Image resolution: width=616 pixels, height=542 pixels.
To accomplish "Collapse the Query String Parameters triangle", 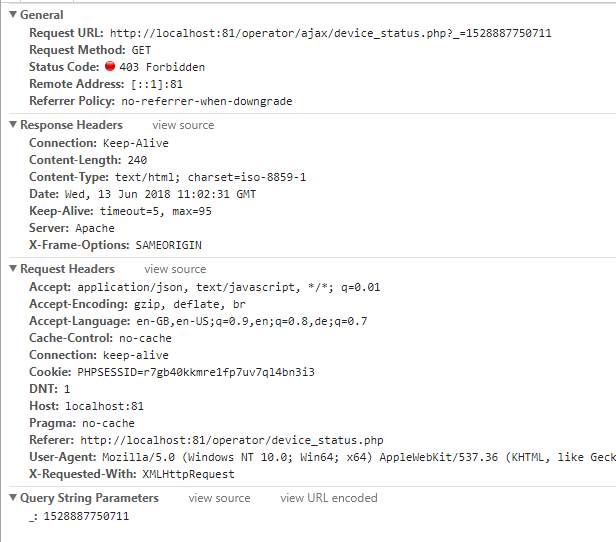I will point(12,498).
